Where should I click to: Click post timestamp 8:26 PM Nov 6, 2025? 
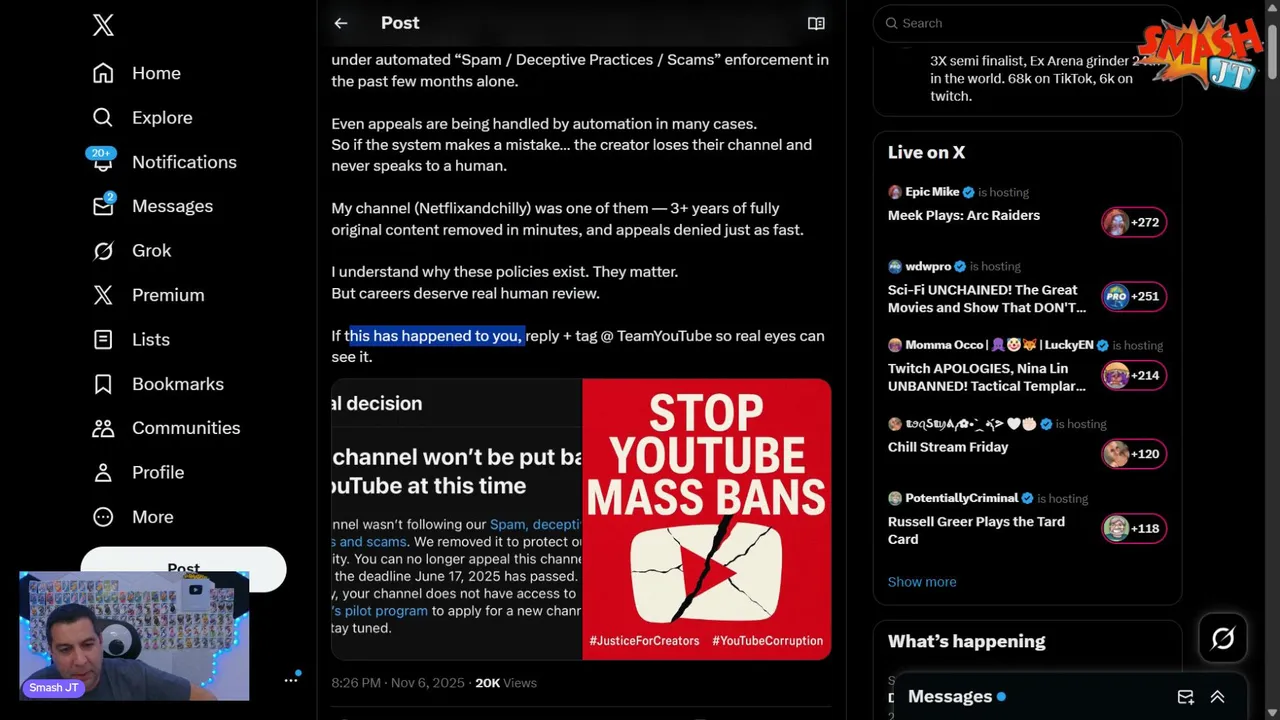click(398, 683)
